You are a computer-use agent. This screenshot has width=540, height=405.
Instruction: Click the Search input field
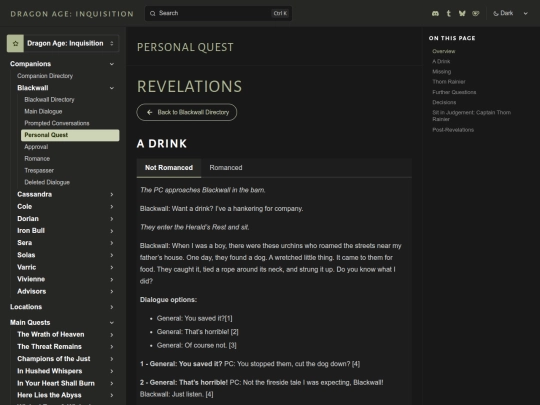pos(218,13)
